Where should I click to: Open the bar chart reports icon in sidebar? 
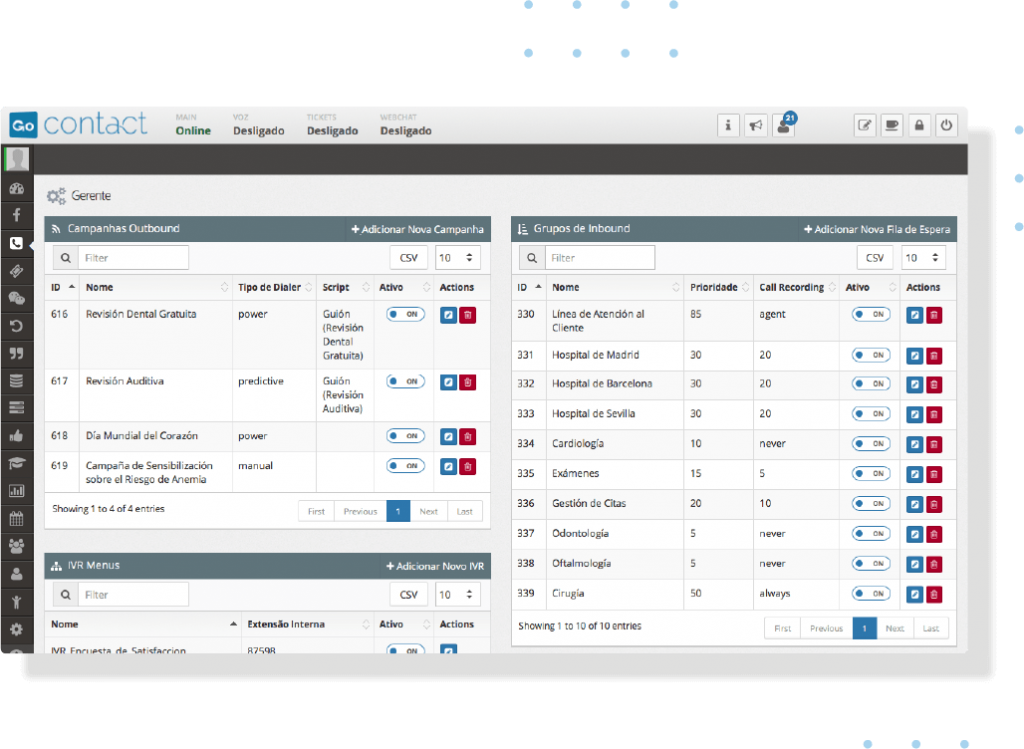(x=16, y=490)
